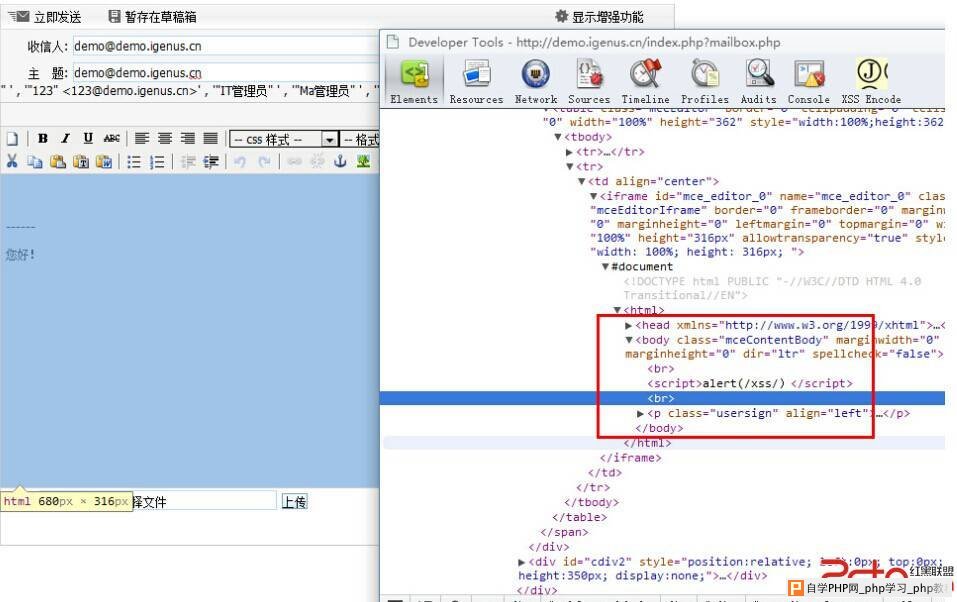Click the Developer Tools title bar text
957x602 pixels.
tap(594, 42)
